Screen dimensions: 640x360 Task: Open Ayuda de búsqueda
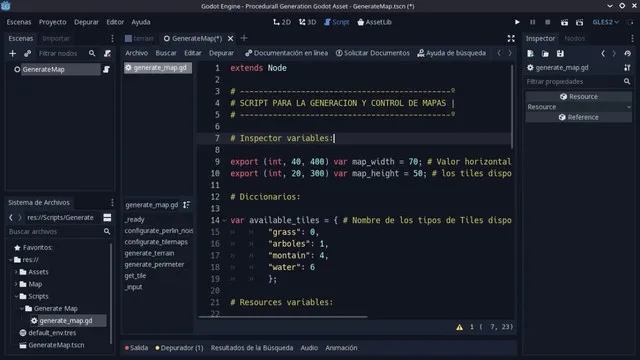pyautogui.click(x=451, y=53)
